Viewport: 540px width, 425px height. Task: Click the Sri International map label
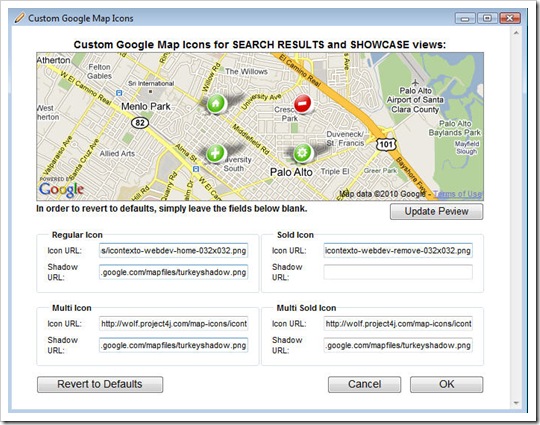tap(151, 83)
